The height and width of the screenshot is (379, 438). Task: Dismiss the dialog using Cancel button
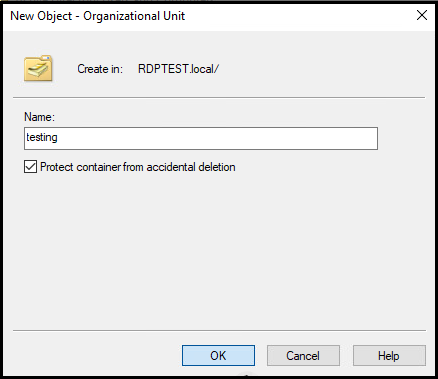(303, 356)
